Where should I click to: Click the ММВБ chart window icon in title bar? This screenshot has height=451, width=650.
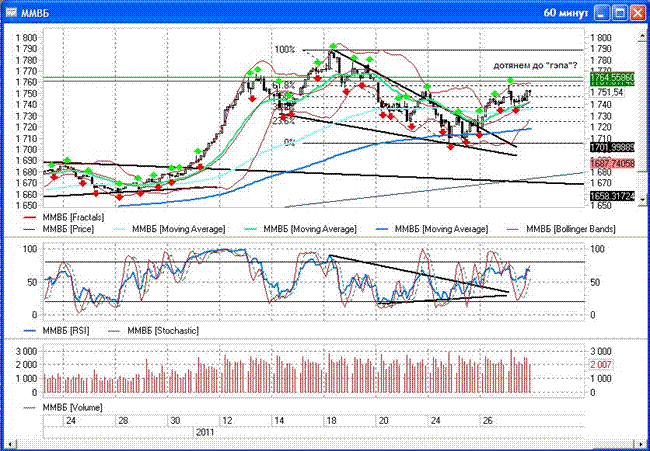click(x=12, y=13)
